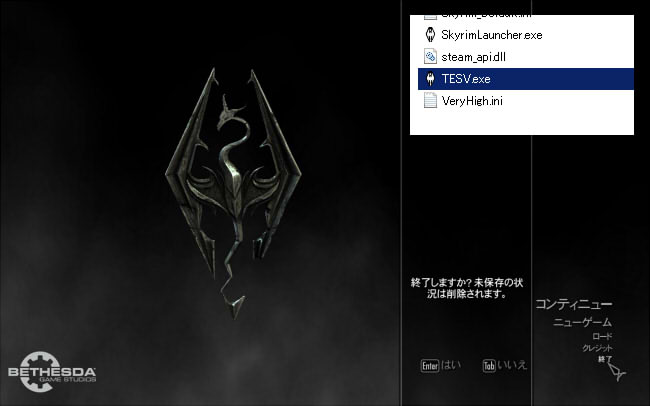Viewport: 650px width, 406px height.
Task: Select the SkyrimLauncher.exe file name
Action: [x=492, y=35]
